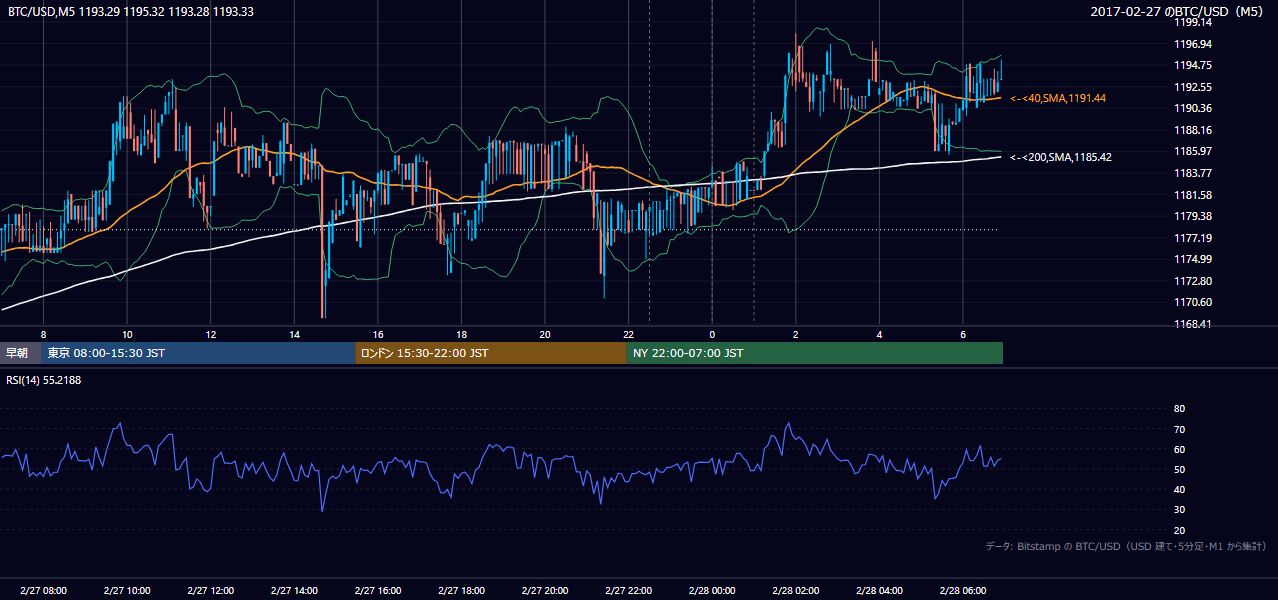Click the Bitstamp data source note
1278x600 pixels.
click(x=1126, y=546)
